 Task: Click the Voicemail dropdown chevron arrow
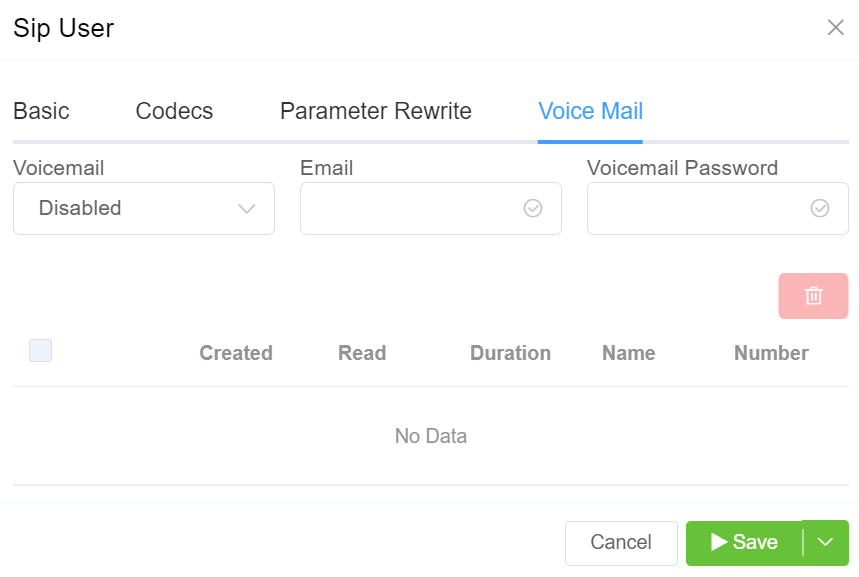pos(247,208)
